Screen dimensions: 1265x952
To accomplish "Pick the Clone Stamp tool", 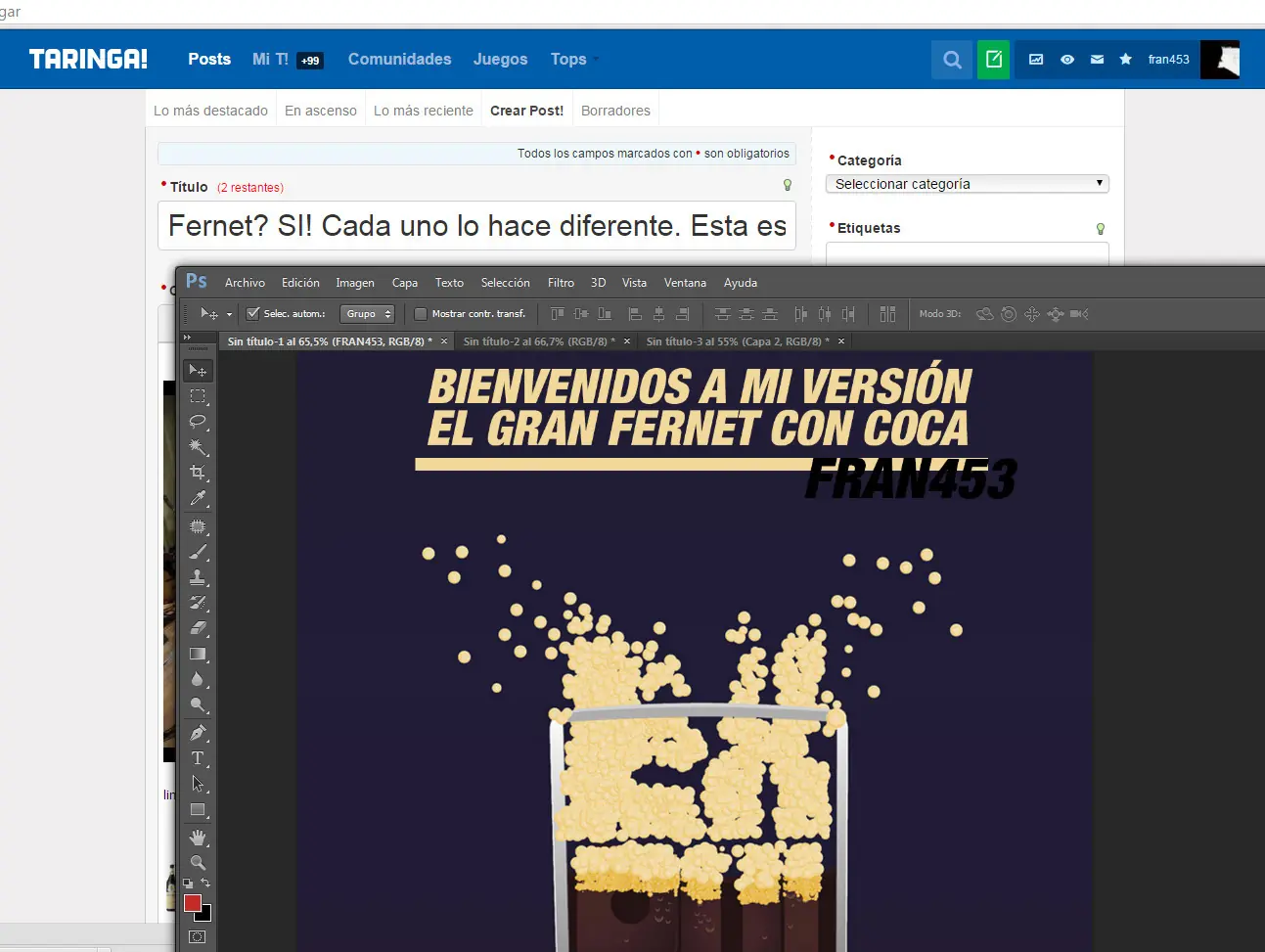I will pos(198,576).
